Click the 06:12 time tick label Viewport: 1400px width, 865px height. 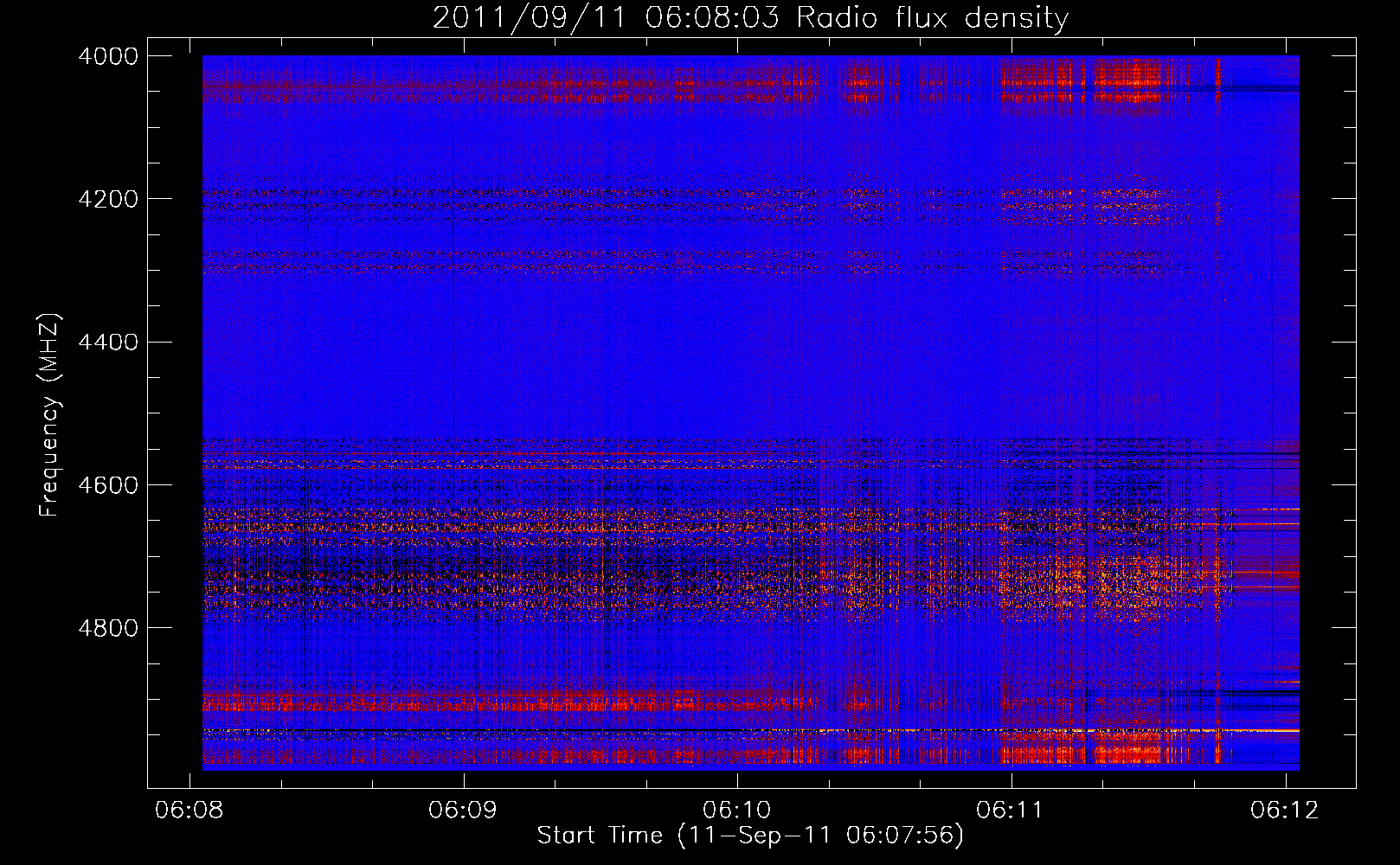click(x=1285, y=810)
